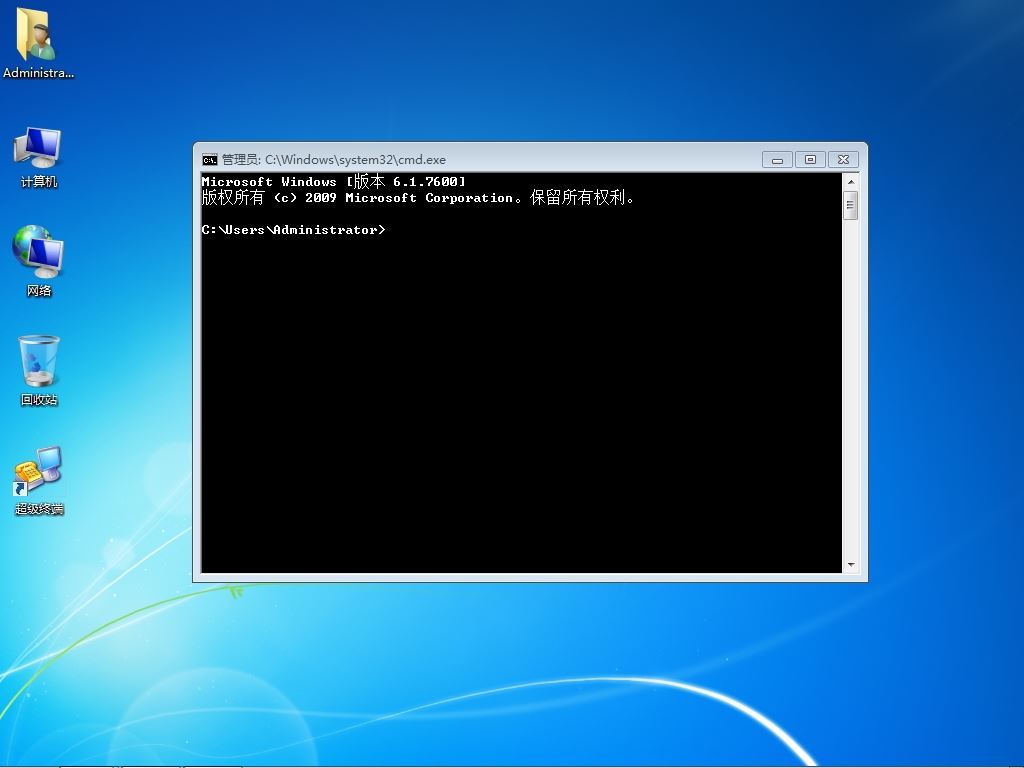Click the cmd.exe title bar text
This screenshot has height=768, width=1024.
pos(334,159)
